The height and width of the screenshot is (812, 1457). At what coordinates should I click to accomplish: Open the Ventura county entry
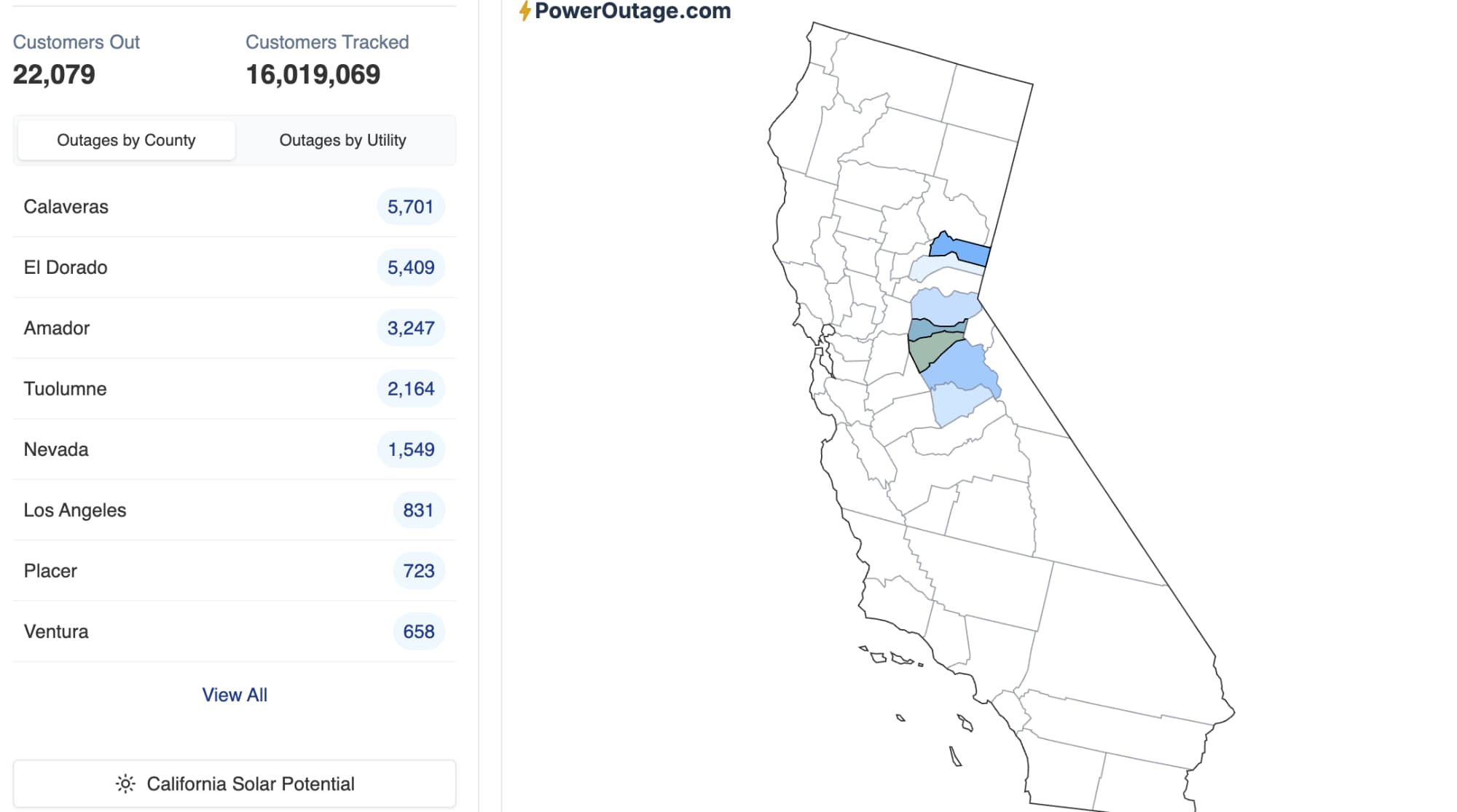(x=56, y=631)
